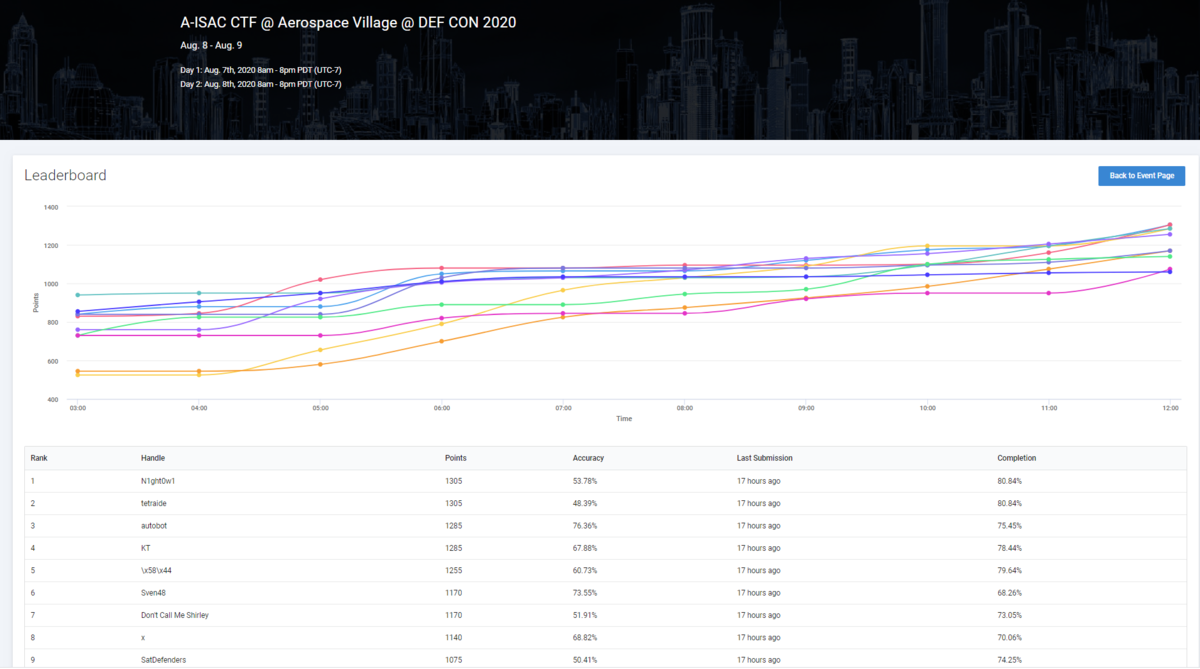
Task: Click completion value 68.26%
Action: pos(1010,592)
